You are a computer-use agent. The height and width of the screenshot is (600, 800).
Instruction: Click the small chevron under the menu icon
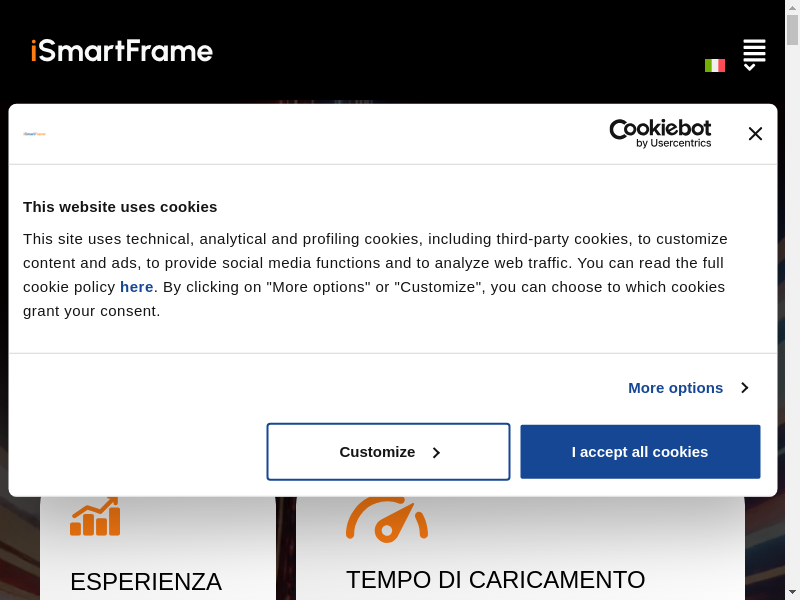750,67
